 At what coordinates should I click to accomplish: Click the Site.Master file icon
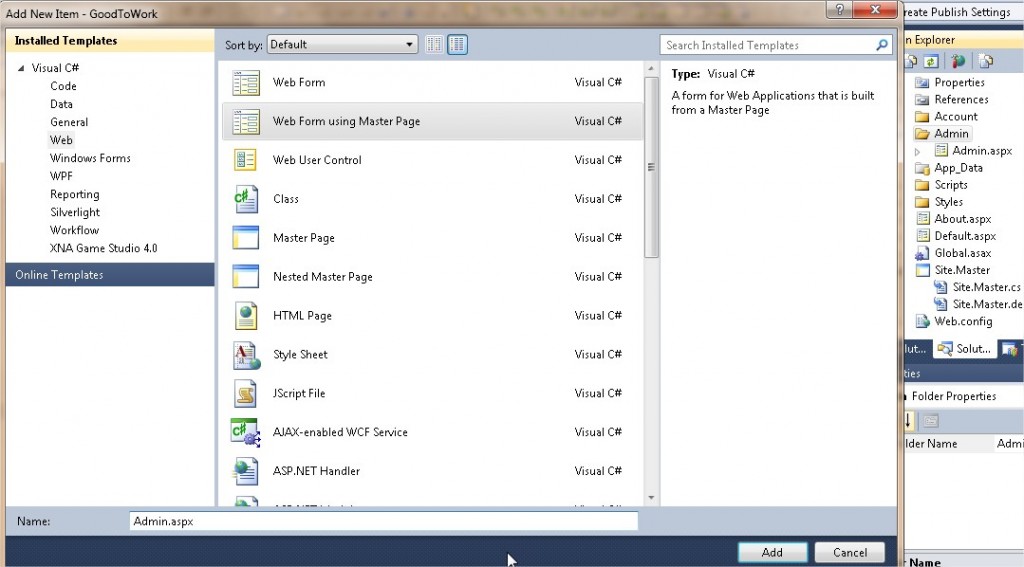click(922, 270)
